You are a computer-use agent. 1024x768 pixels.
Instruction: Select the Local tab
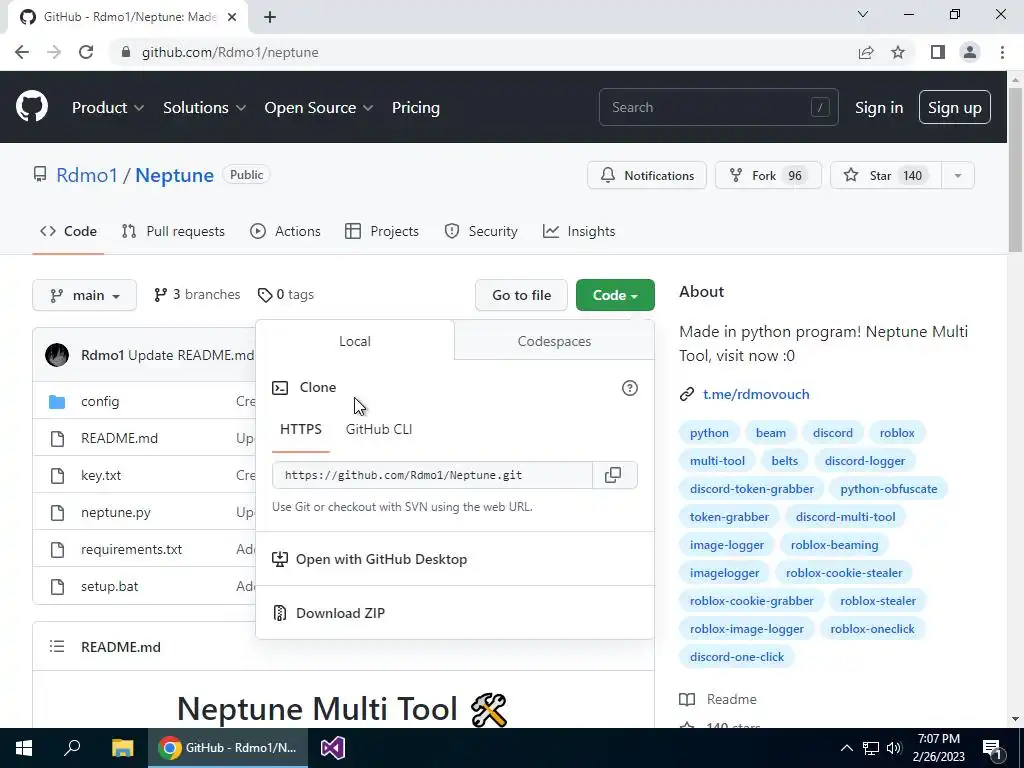(355, 341)
